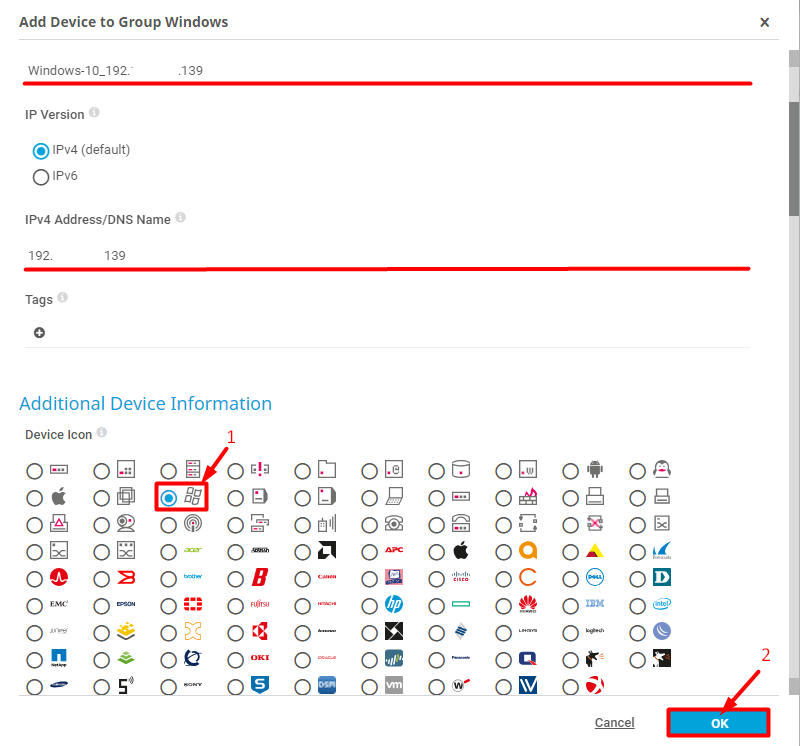Click the device name field Windows-10_192
This screenshot has height=746, width=800.
tap(387, 70)
